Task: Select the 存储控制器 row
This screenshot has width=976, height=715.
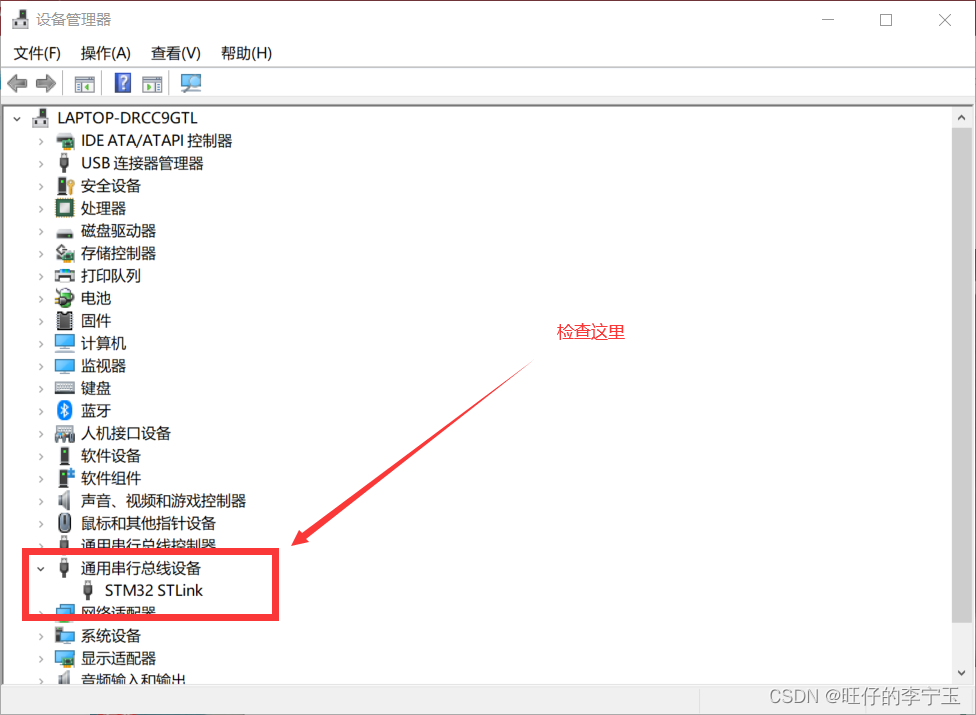Action: click(x=118, y=253)
